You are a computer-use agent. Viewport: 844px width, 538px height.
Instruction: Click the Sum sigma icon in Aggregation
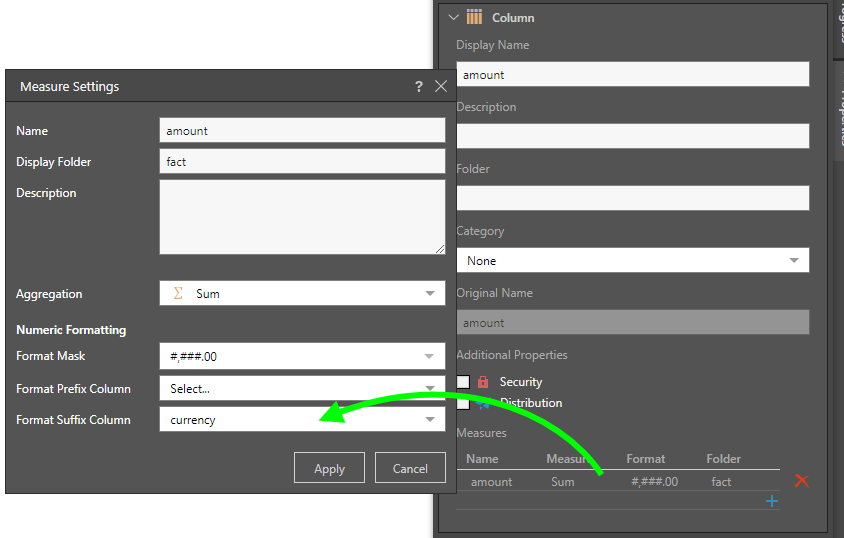178,294
